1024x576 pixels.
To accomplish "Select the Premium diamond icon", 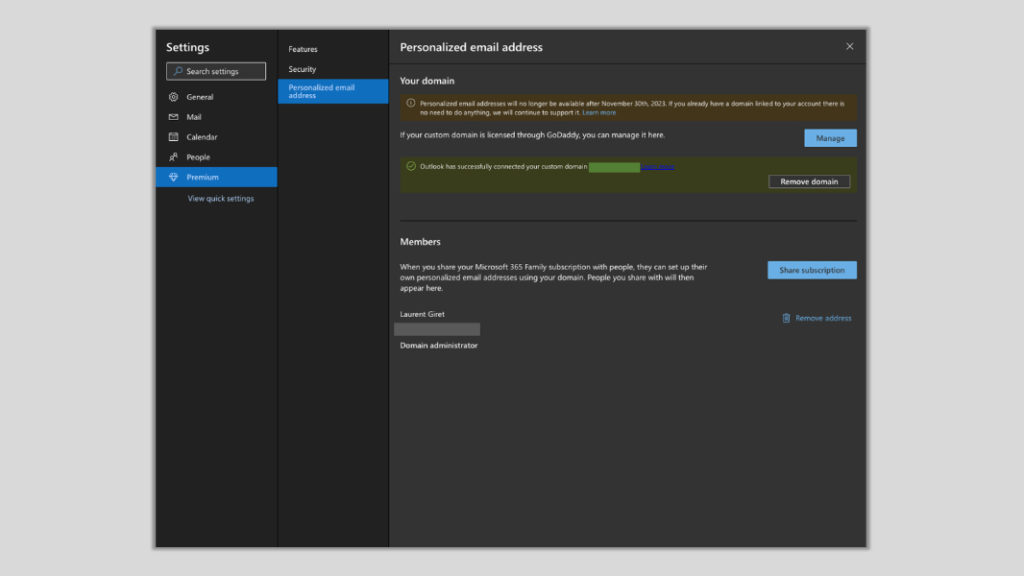I will pos(173,177).
